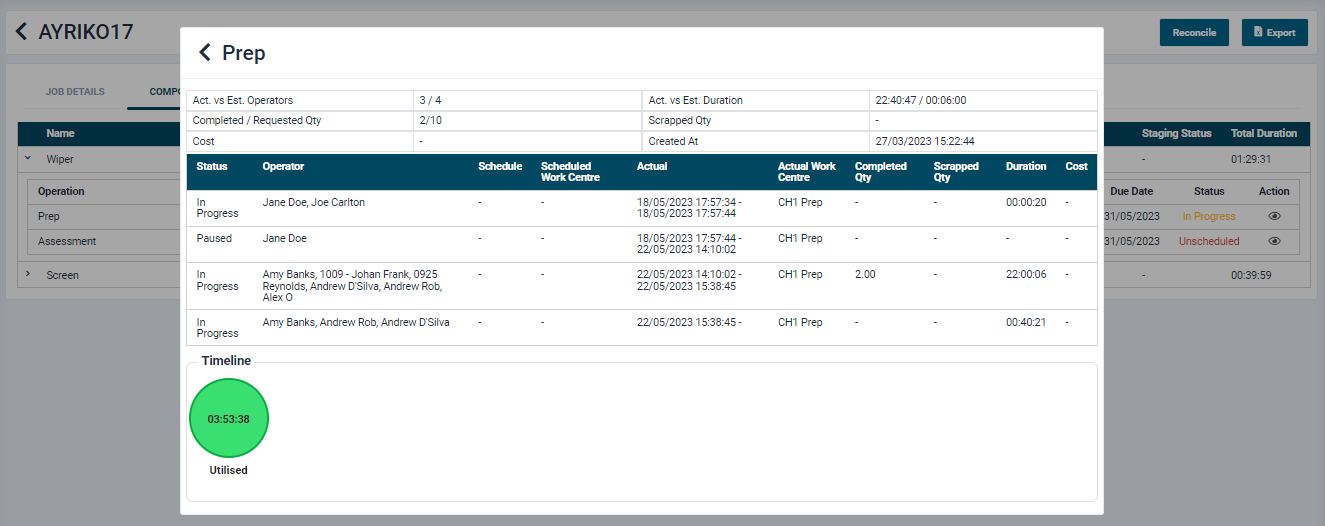This screenshot has width=1325, height=526.
Task: Click the Unscheduled status label
Action: point(1208,241)
